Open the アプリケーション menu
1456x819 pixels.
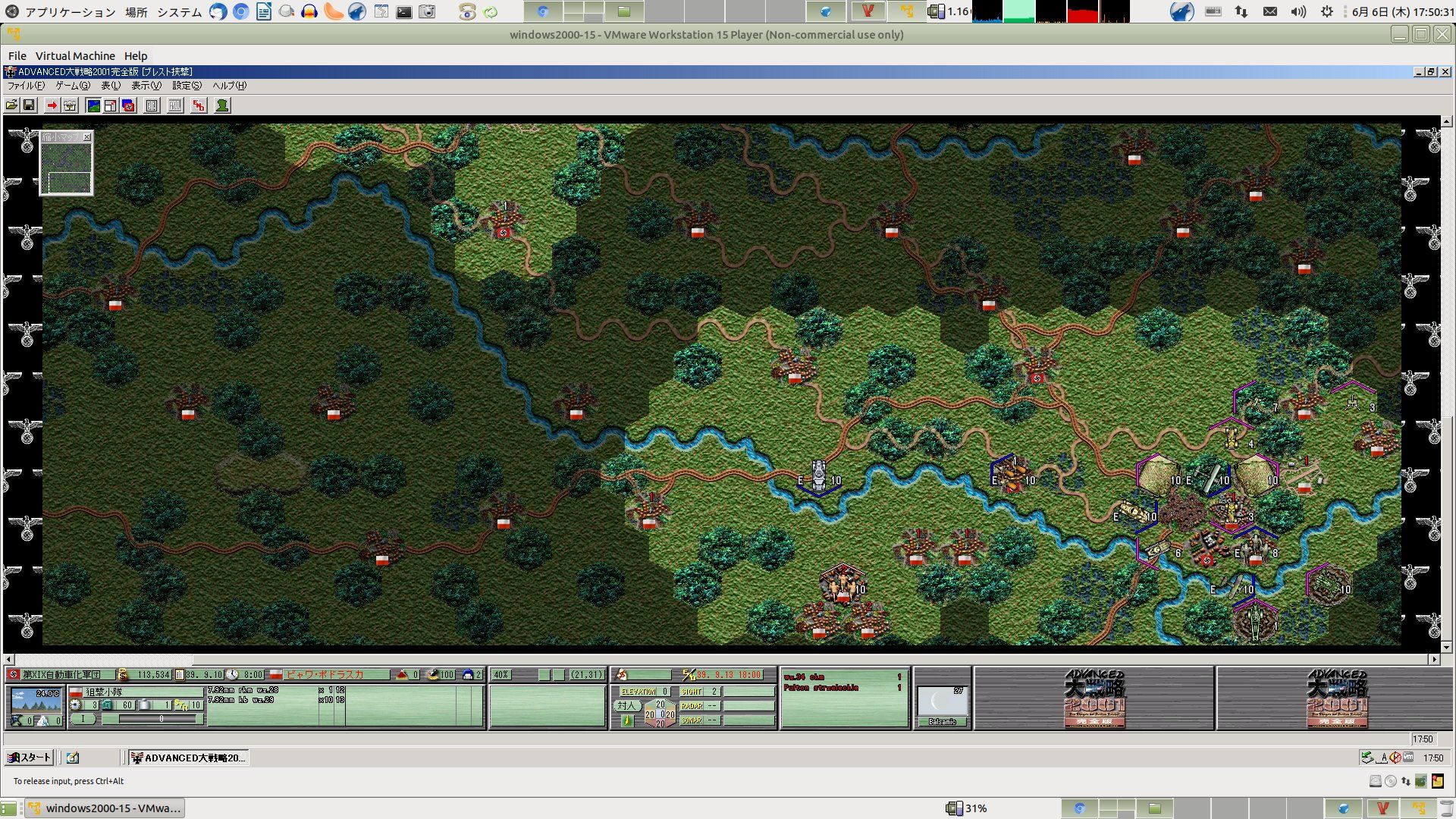[70, 12]
